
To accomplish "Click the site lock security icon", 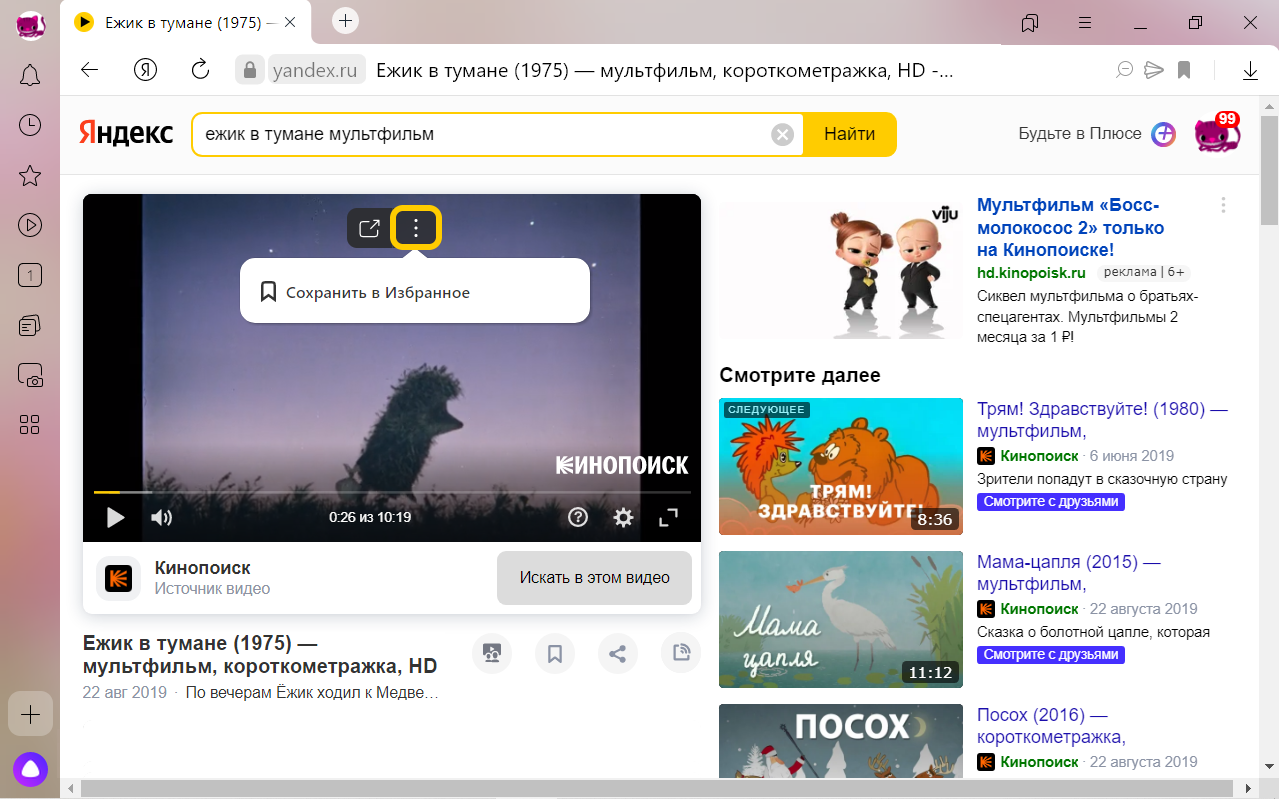I will pos(248,70).
